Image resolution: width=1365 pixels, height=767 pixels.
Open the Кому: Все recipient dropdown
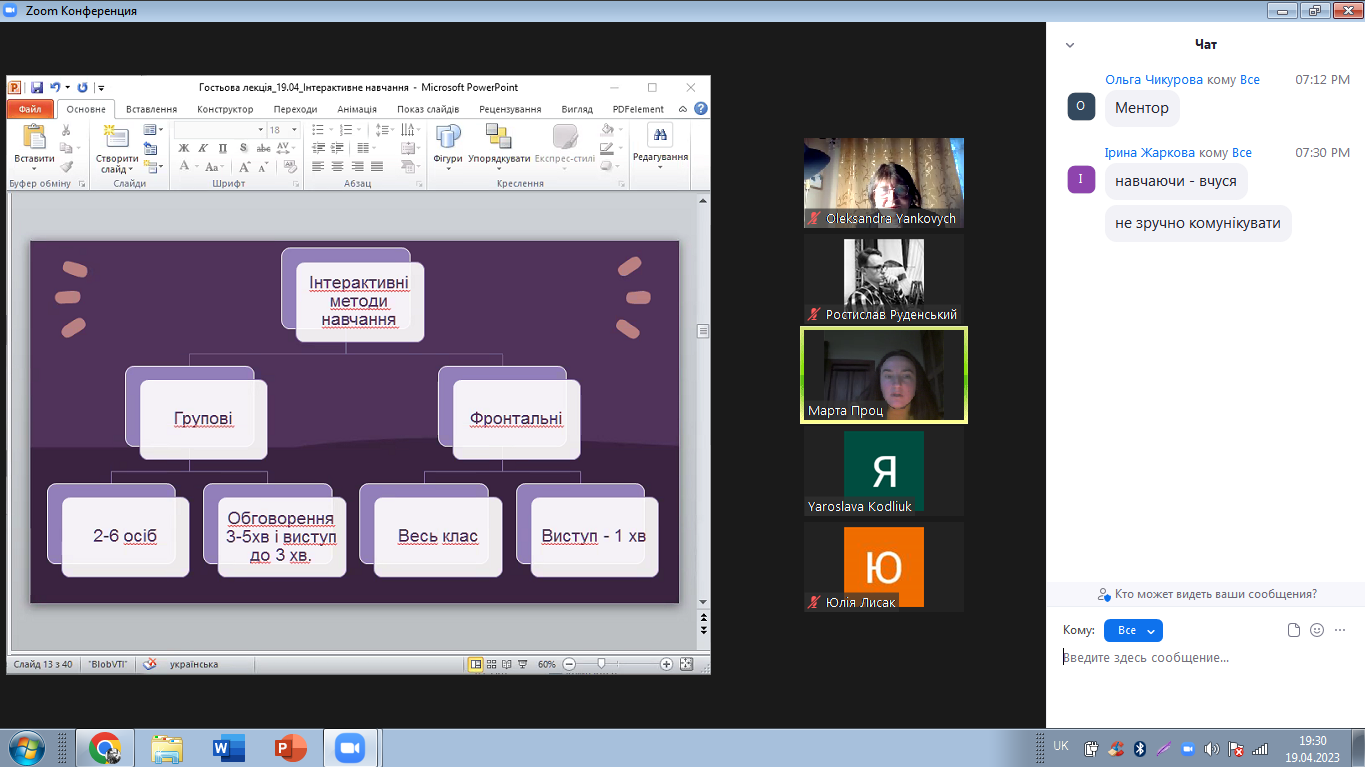tap(1133, 630)
